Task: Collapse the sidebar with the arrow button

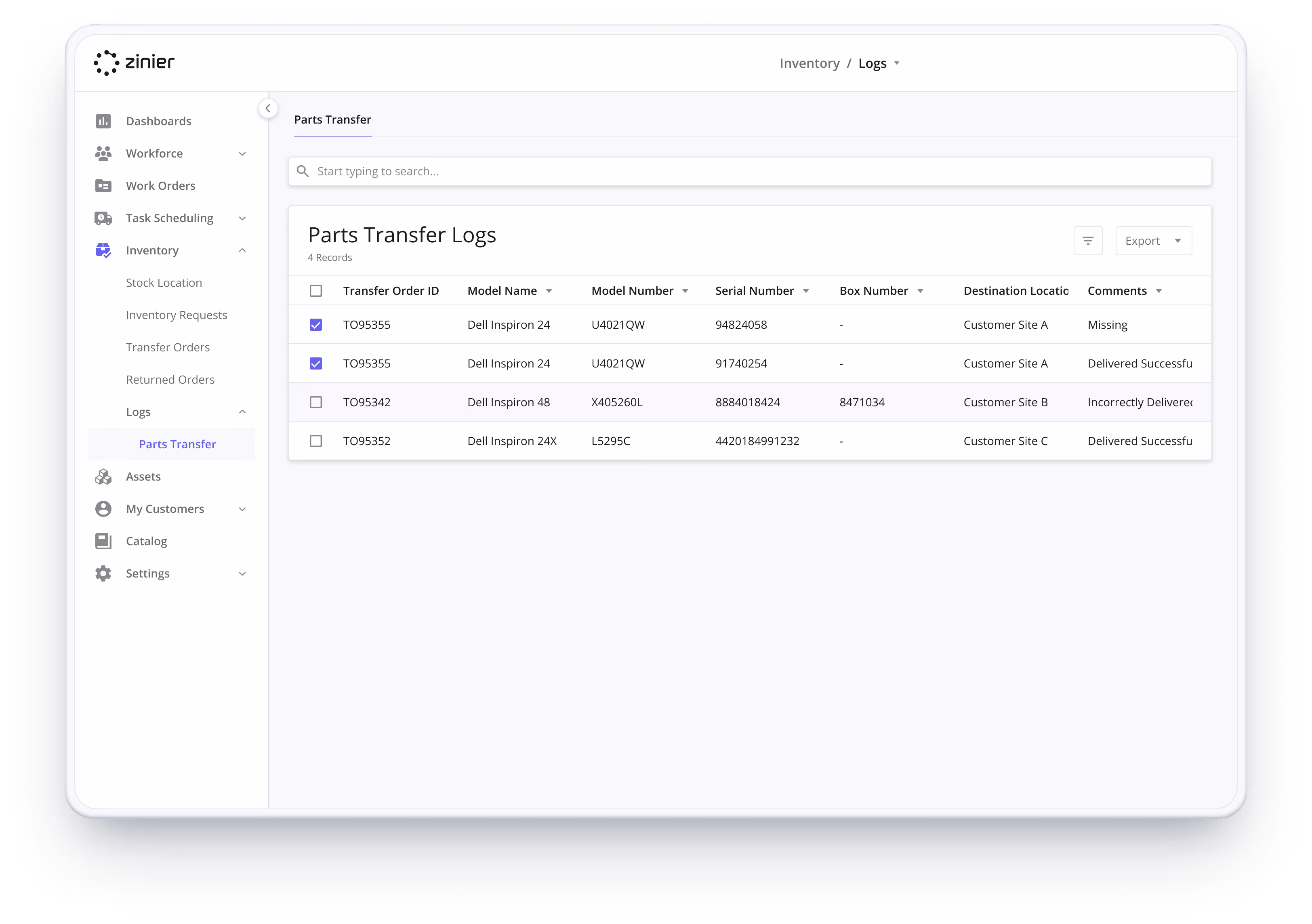Action: [267, 108]
